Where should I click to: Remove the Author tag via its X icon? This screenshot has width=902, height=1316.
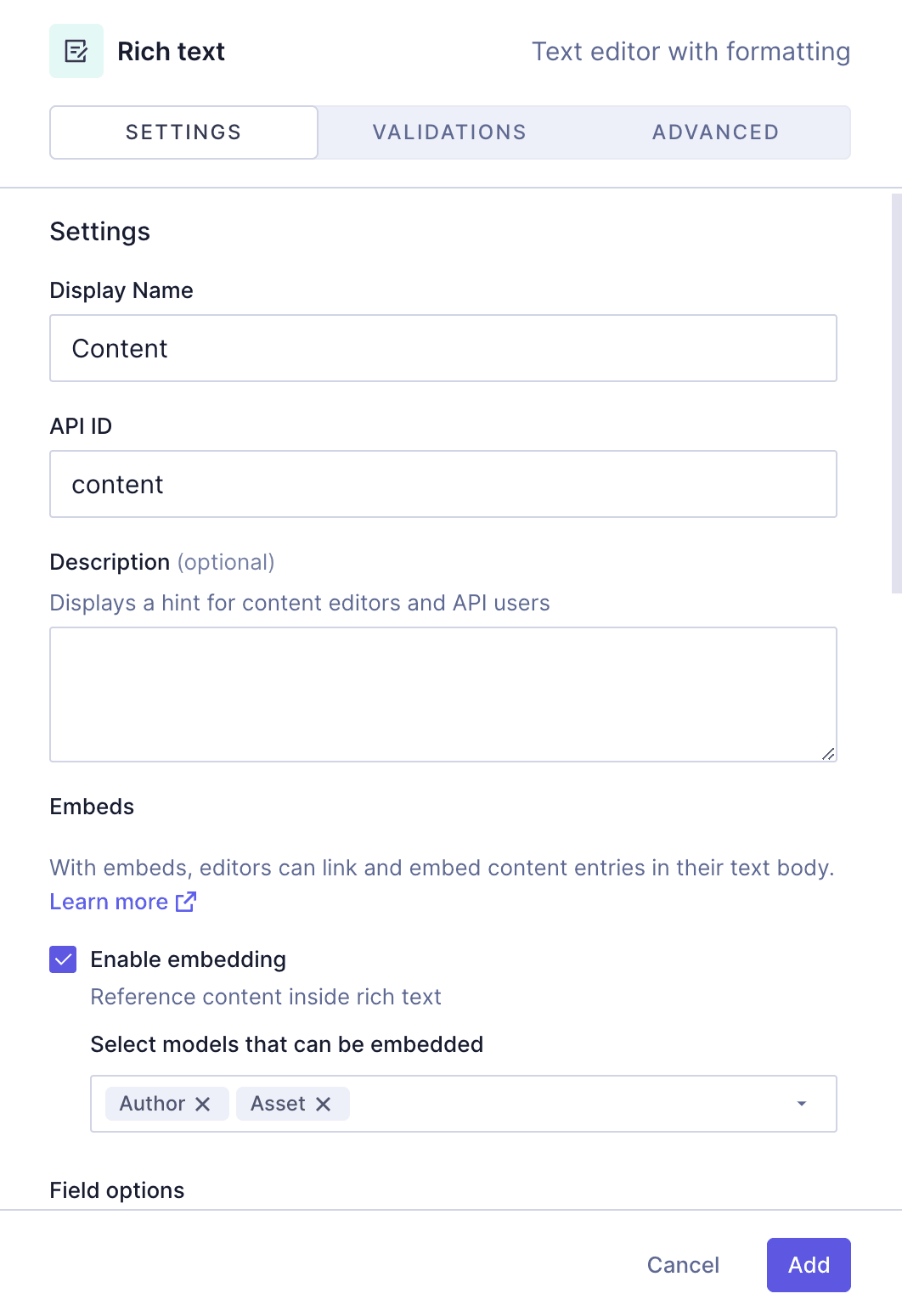[203, 1104]
